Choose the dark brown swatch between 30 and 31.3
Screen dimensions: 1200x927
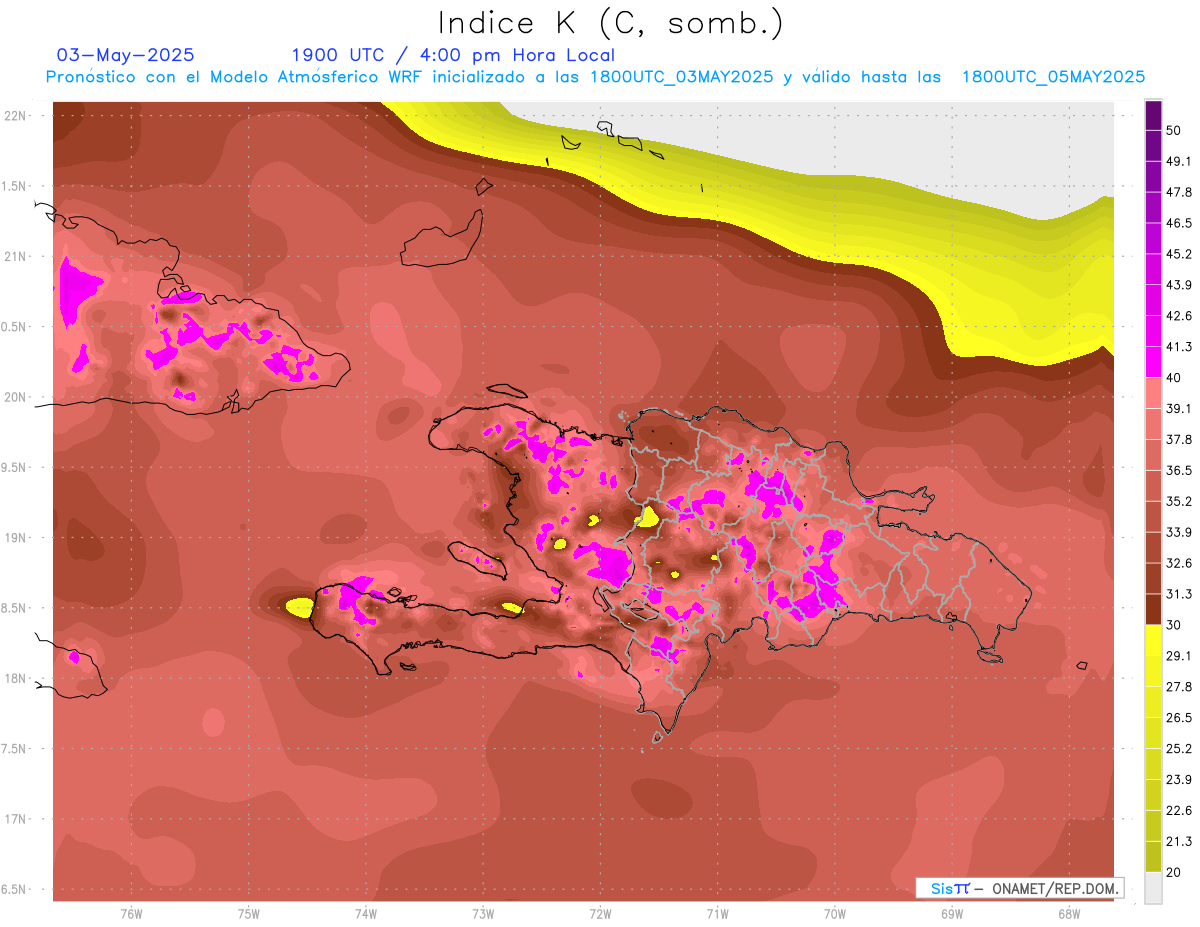(x=1153, y=609)
